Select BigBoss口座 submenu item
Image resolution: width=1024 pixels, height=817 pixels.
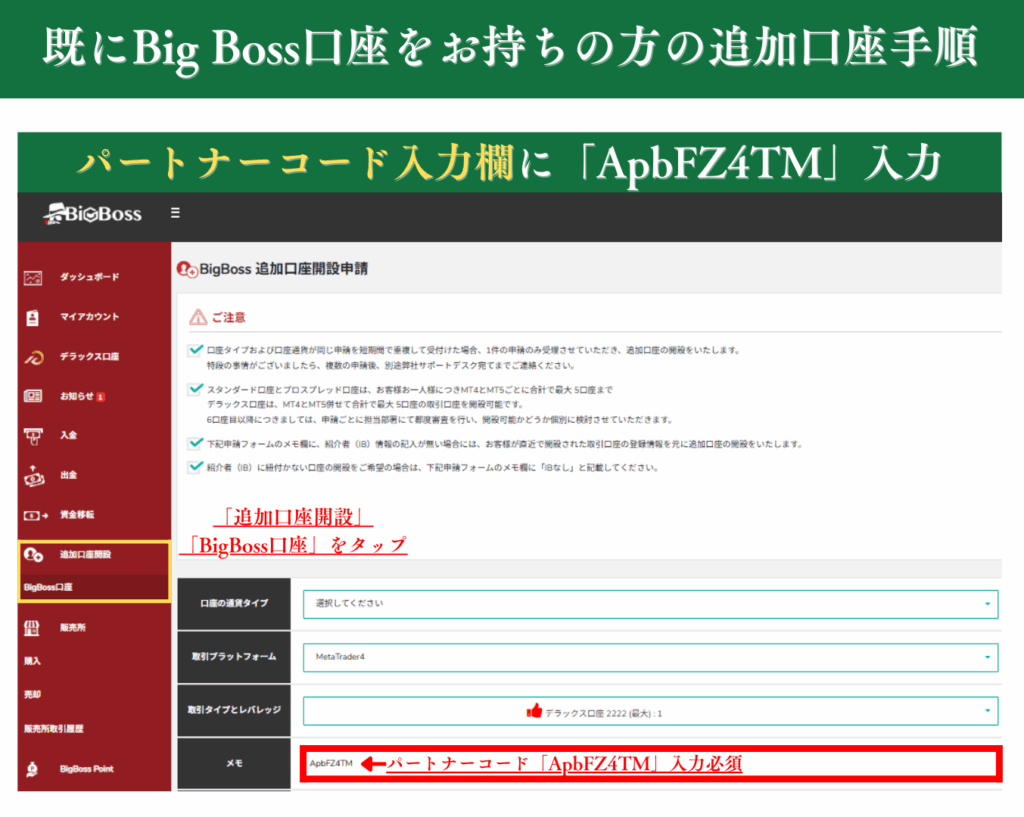point(48,588)
